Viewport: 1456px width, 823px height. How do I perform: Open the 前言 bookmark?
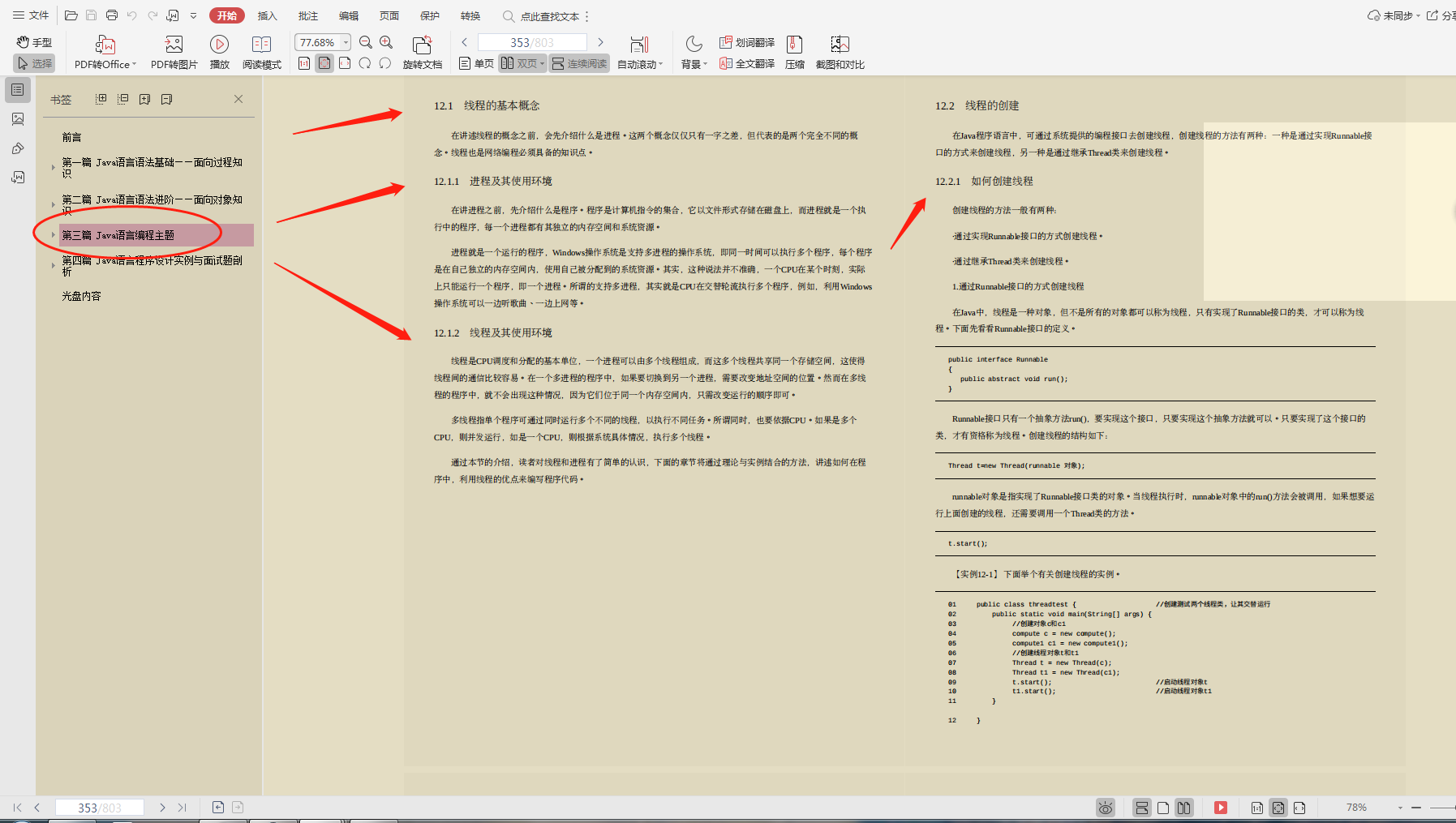pyautogui.click(x=71, y=137)
